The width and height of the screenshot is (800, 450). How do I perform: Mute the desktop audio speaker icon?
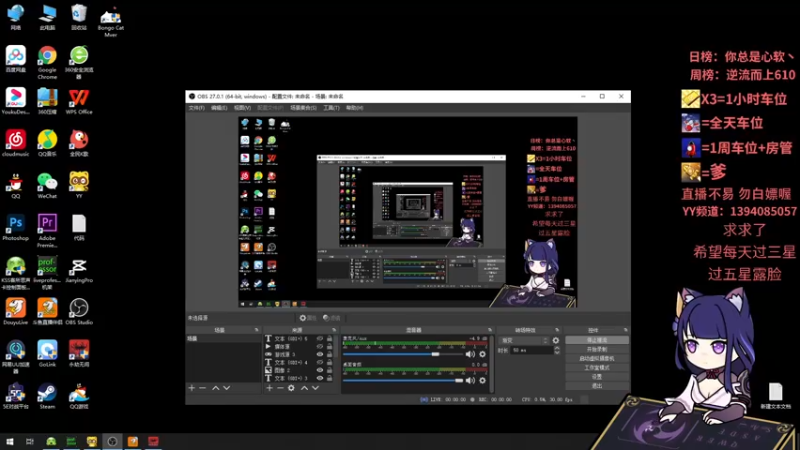pos(470,381)
